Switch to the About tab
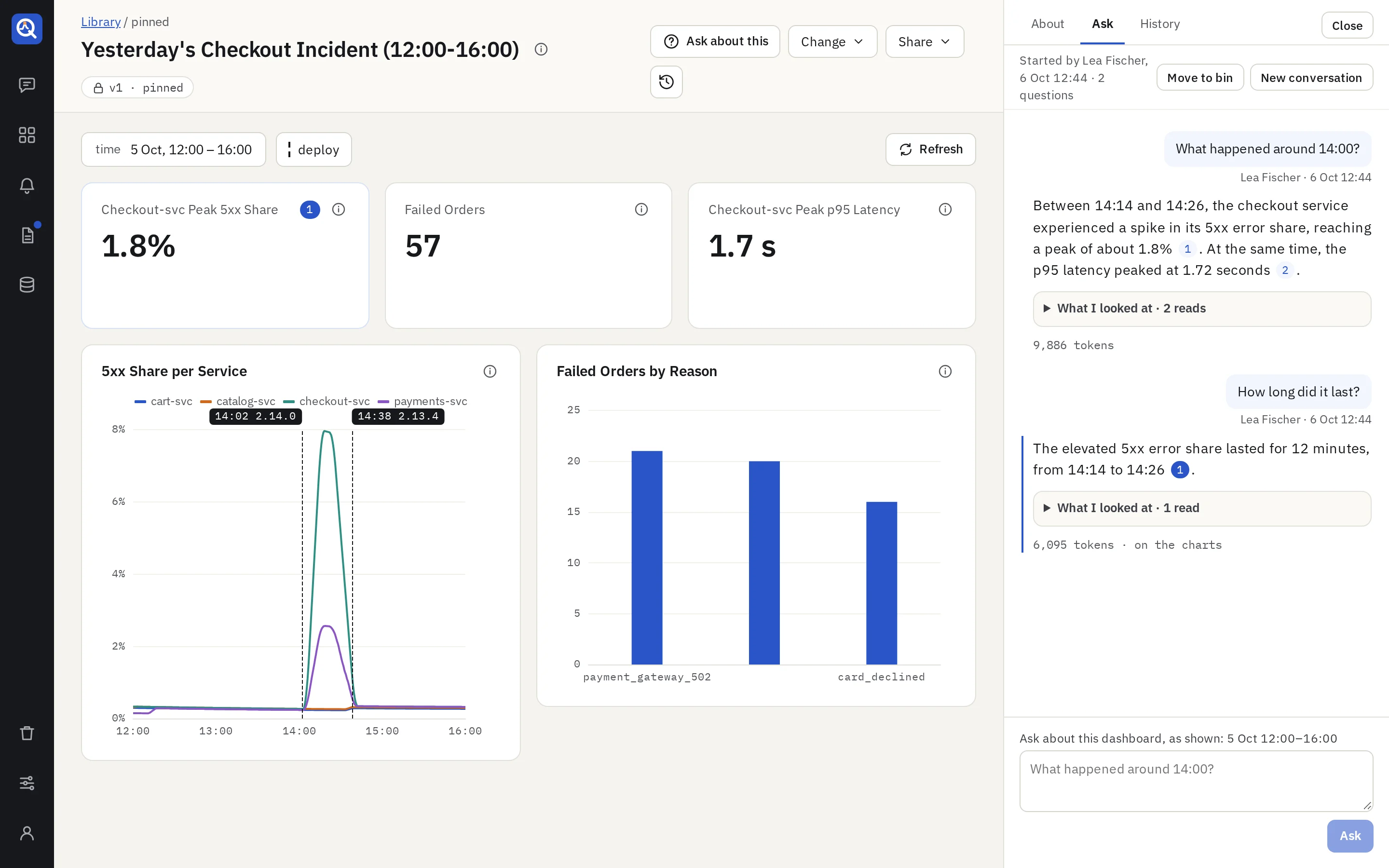The height and width of the screenshot is (868, 1389). (x=1047, y=24)
